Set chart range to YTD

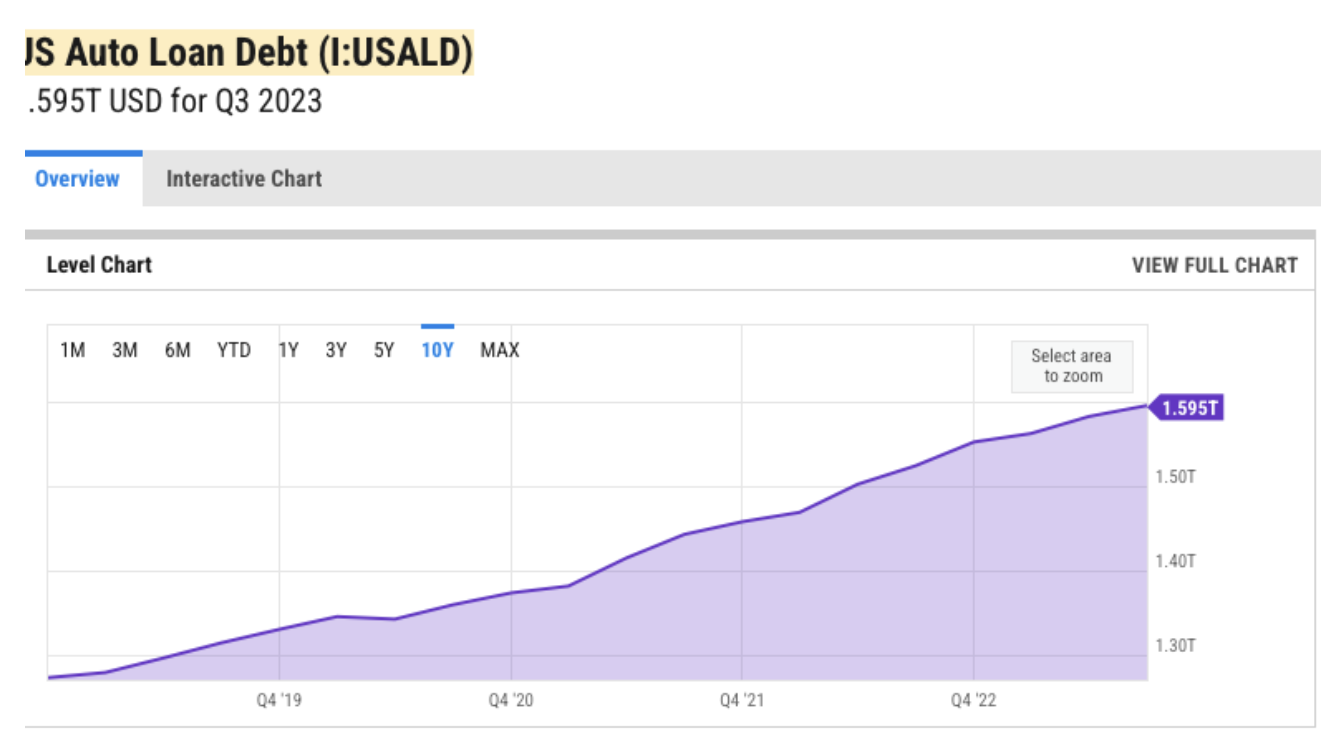click(x=234, y=350)
